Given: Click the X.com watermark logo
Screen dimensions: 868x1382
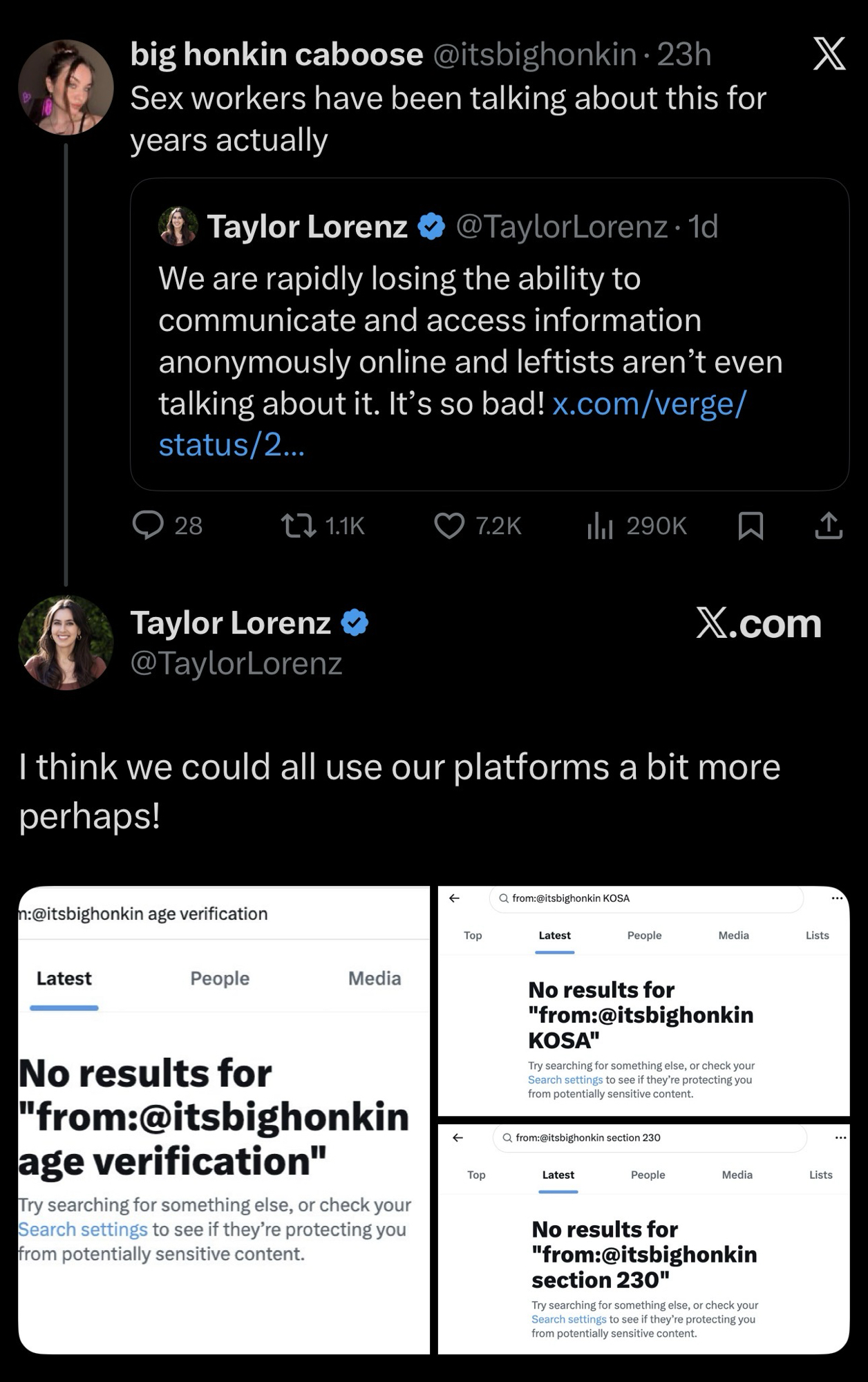Looking at the screenshot, I should click(x=758, y=624).
